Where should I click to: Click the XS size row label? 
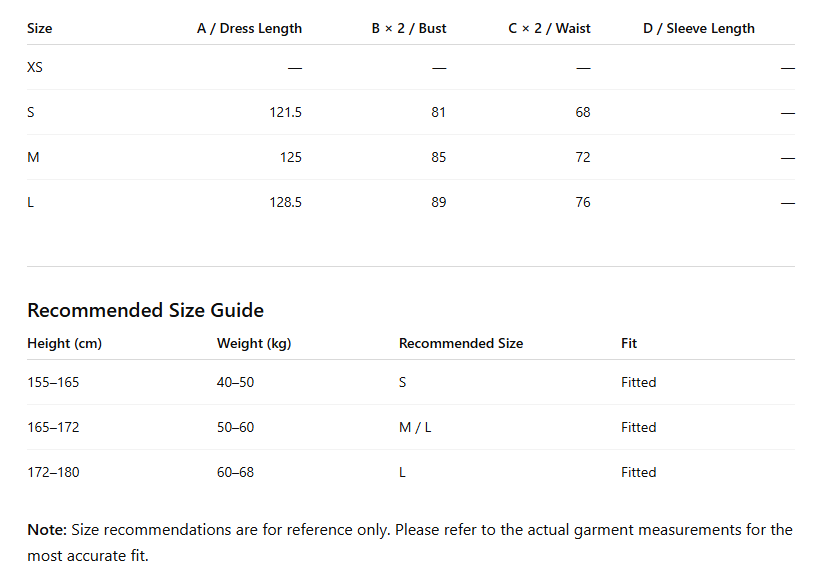[x=35, y=67]
